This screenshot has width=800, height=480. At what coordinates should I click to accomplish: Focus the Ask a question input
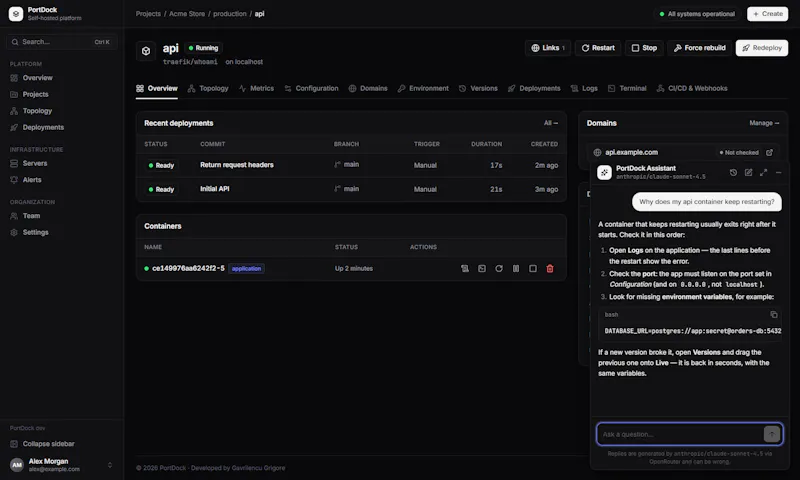tap(680, 434)
